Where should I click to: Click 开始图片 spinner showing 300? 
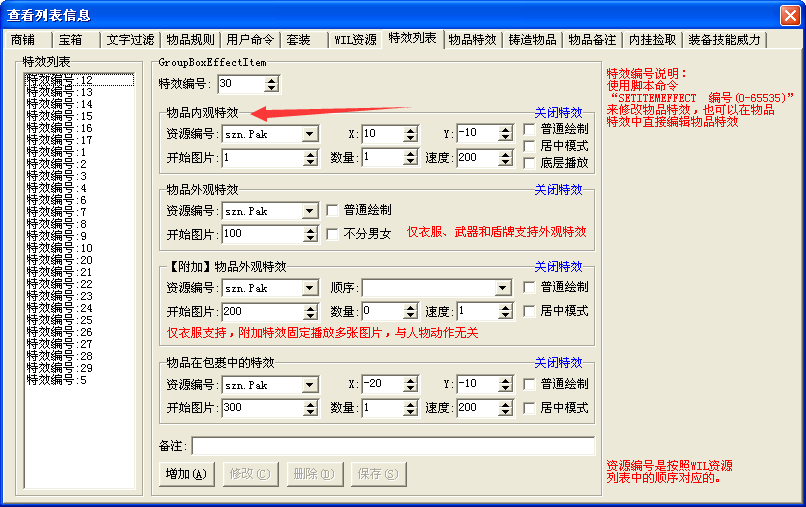tap(310, 408)
